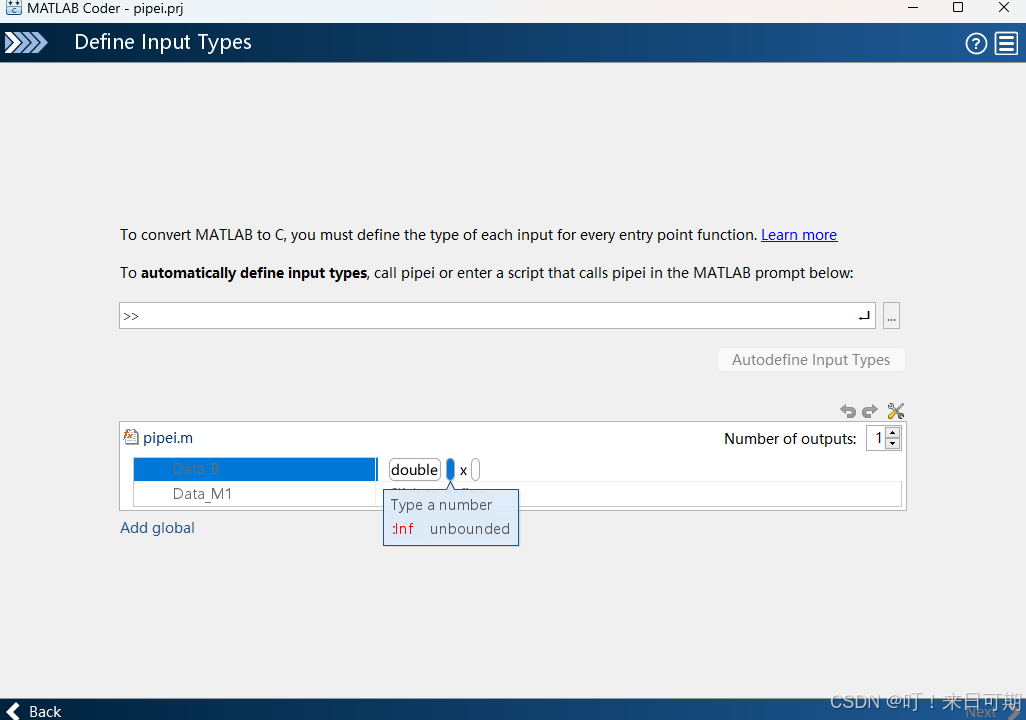The height and width of the screenshot is (720, 1026).
Task: Close the MATLAB Coder window
Action: (1004, 8)
